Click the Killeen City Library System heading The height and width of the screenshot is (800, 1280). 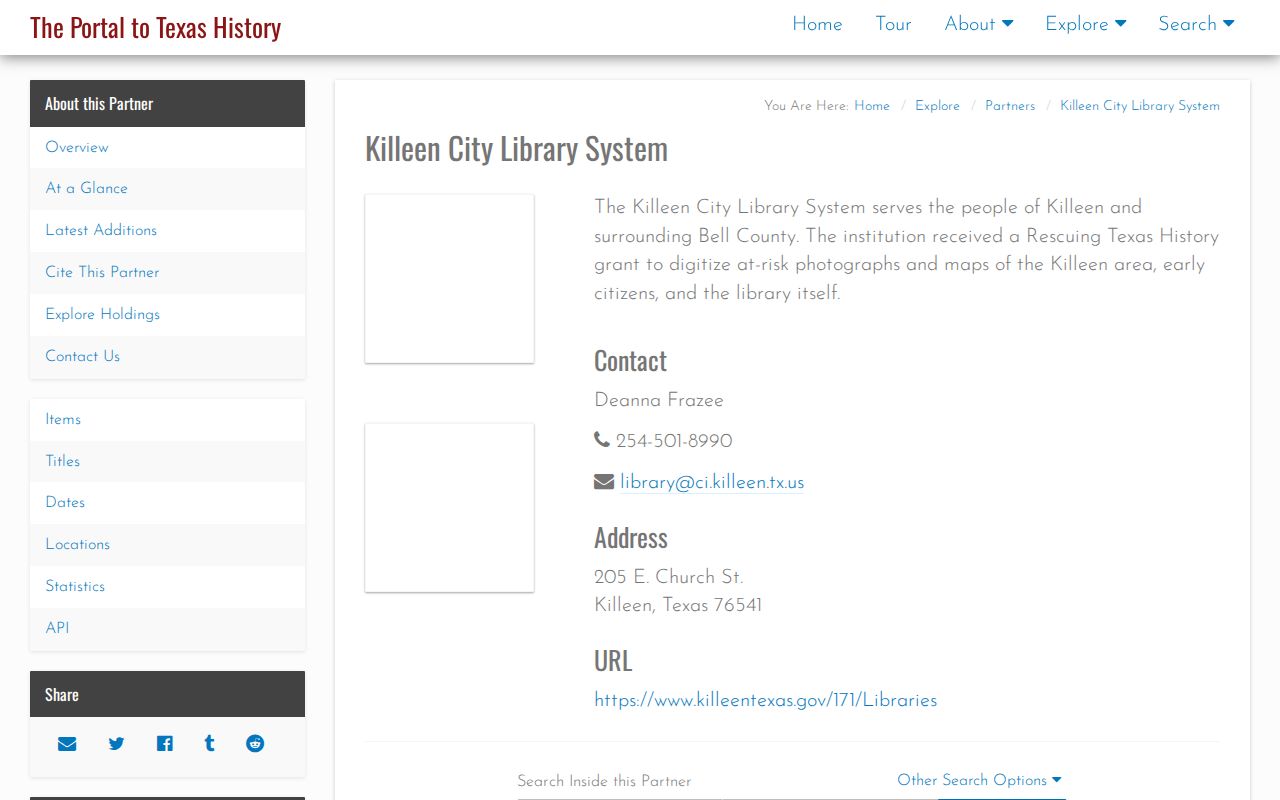[x=516, y=149]
